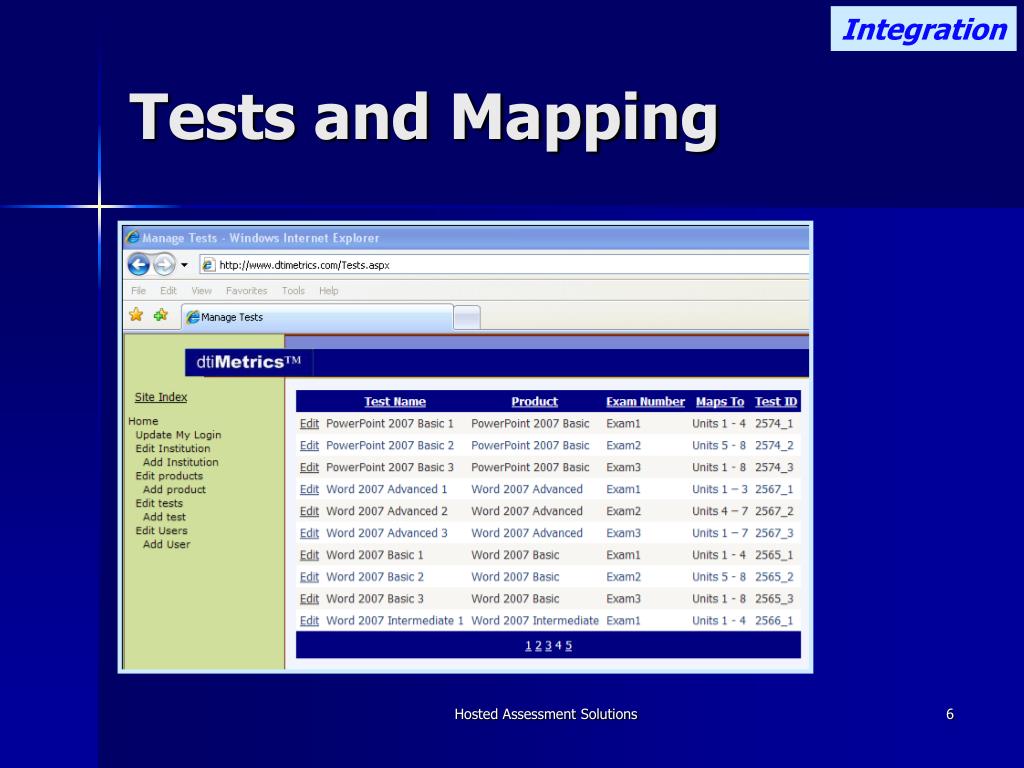Edit the PowerPoint 2007 Basic 2 row
The height and width of the screenshot is (768, 1024).
click(309, 446)
